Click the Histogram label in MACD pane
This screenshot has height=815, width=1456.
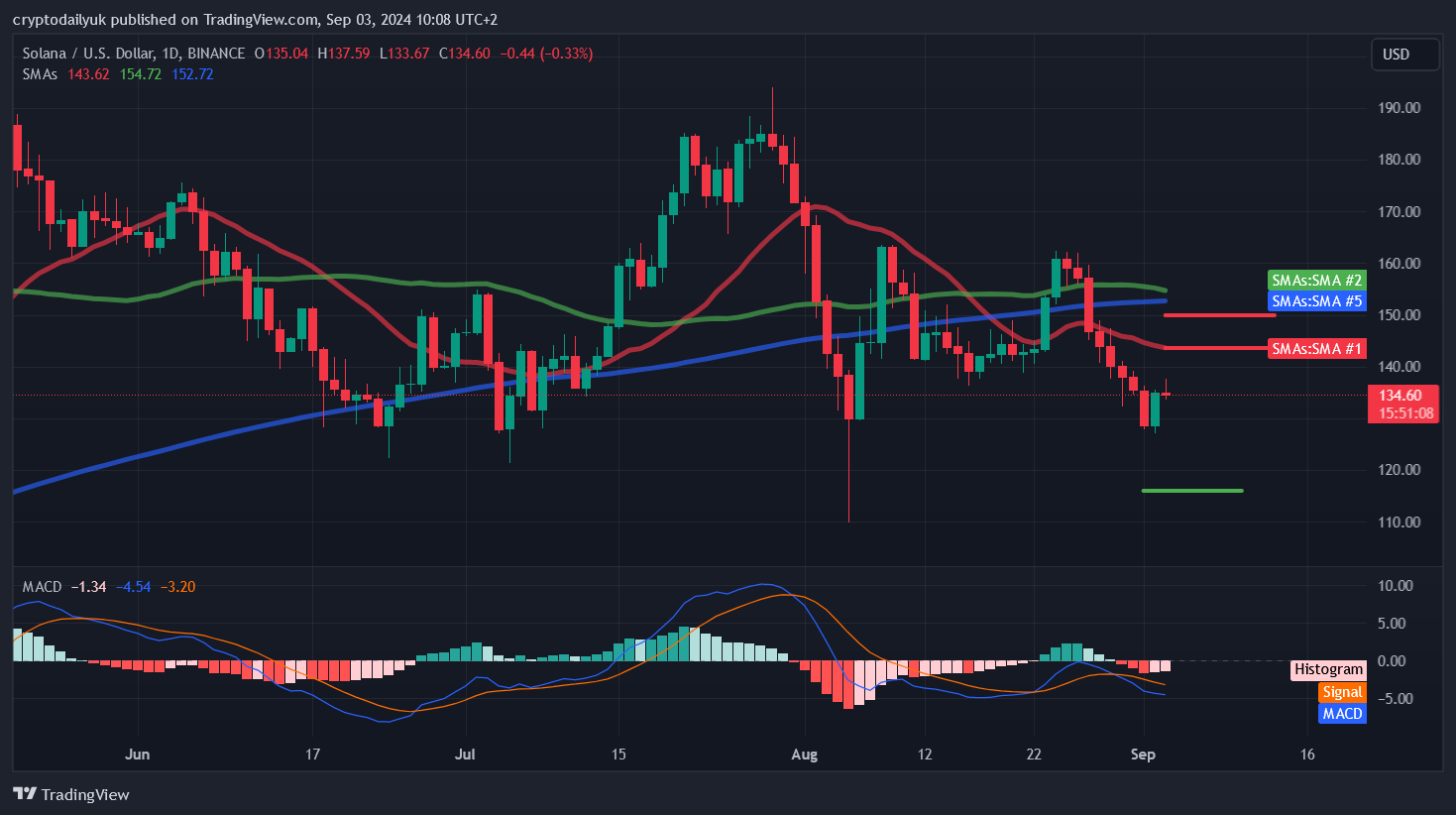coord(1328,670)
